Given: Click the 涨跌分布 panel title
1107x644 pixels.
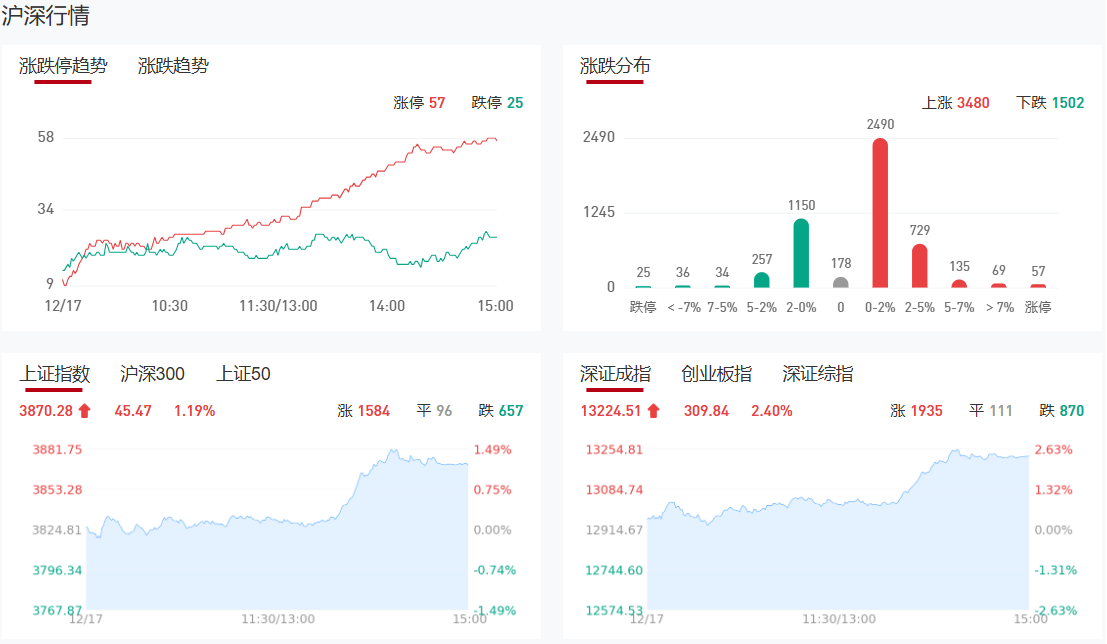Looking at the screenshot, I should pyautogui.click(x=615, y=66).
